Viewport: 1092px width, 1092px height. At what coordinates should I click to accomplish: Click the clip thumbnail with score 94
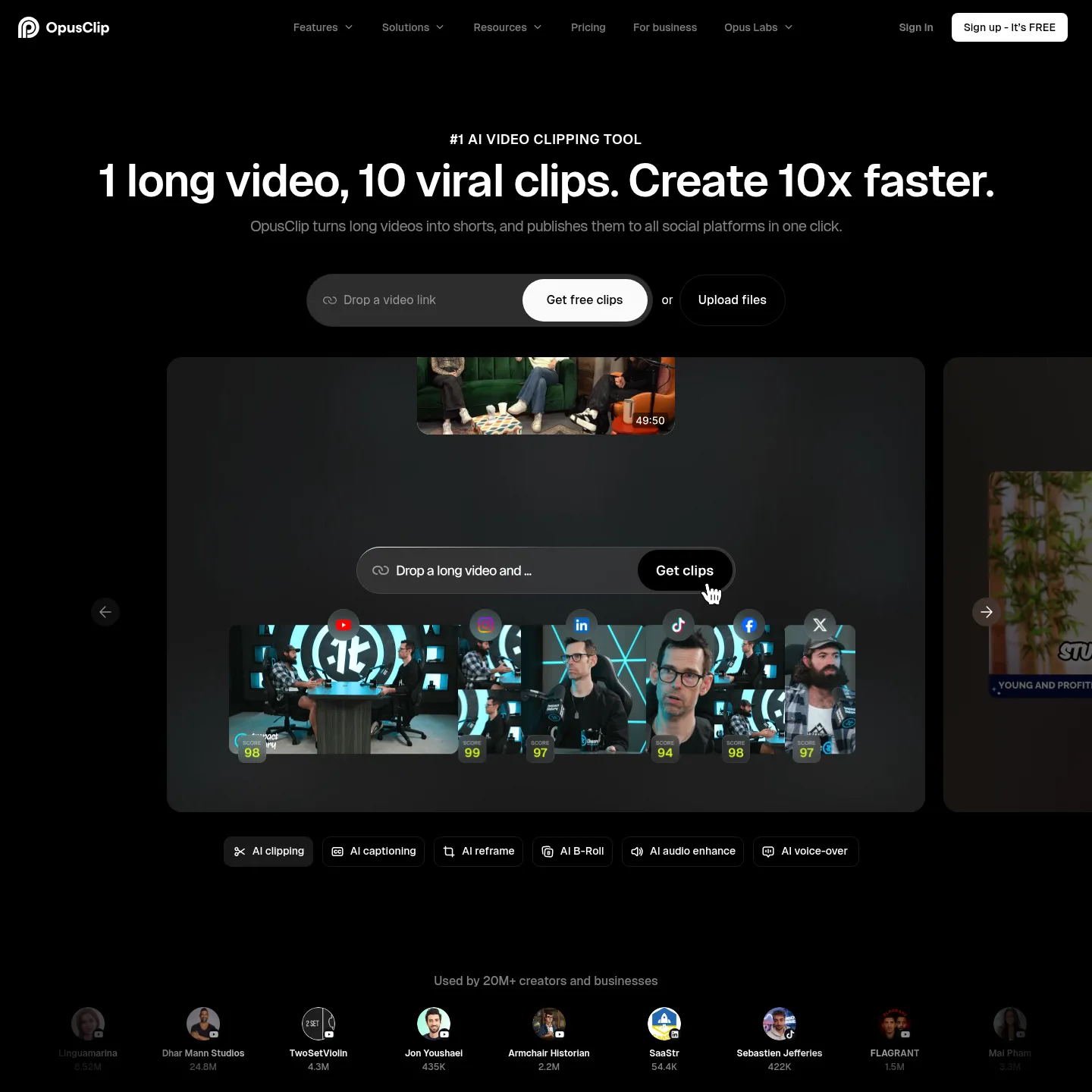tap(679, 689)
